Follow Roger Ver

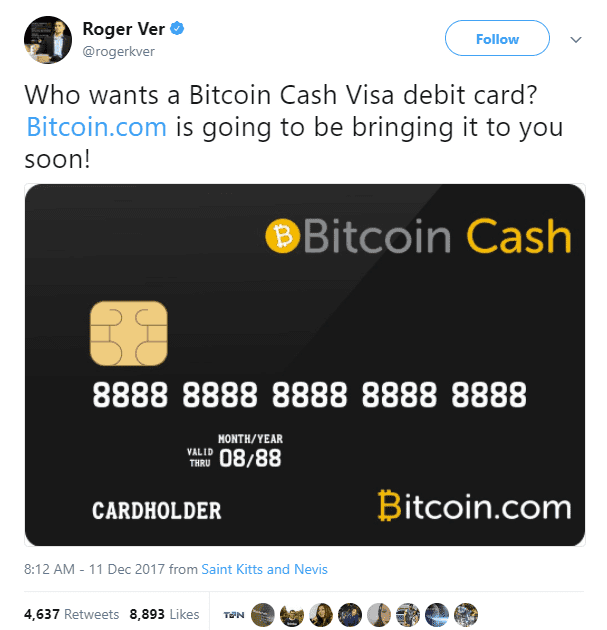[x=497, y=38]
